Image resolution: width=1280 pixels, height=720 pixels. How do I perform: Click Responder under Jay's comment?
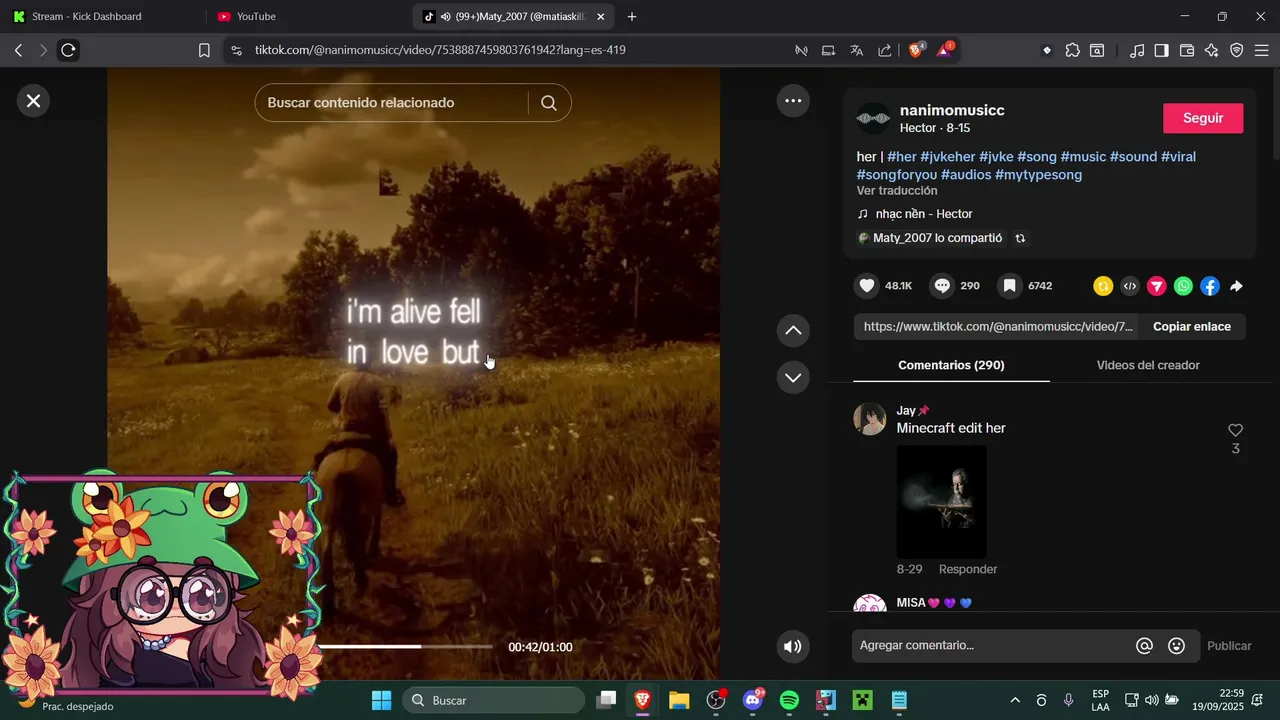(968, 569)
